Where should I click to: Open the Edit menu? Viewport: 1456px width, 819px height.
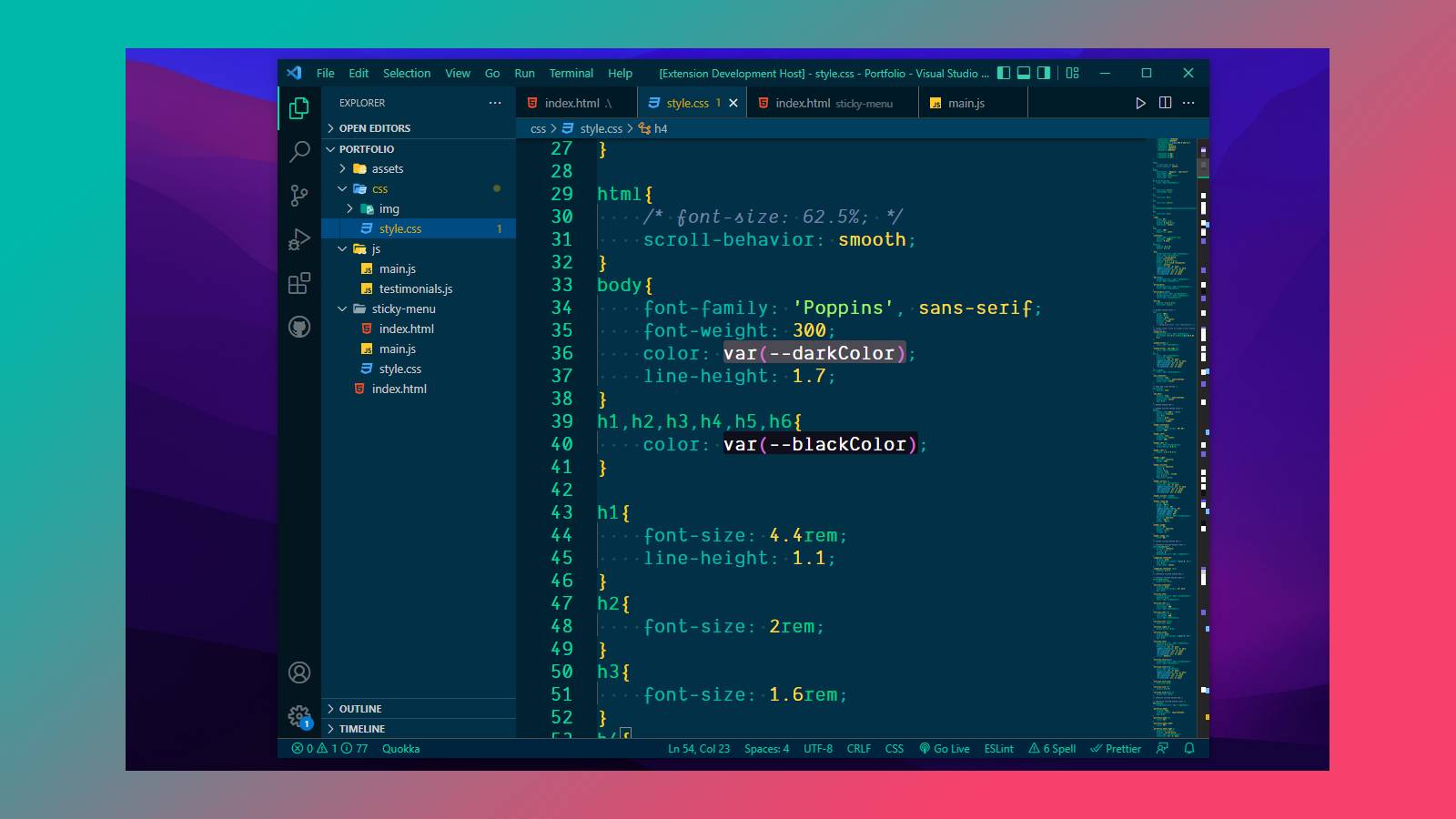pos(359,73)
